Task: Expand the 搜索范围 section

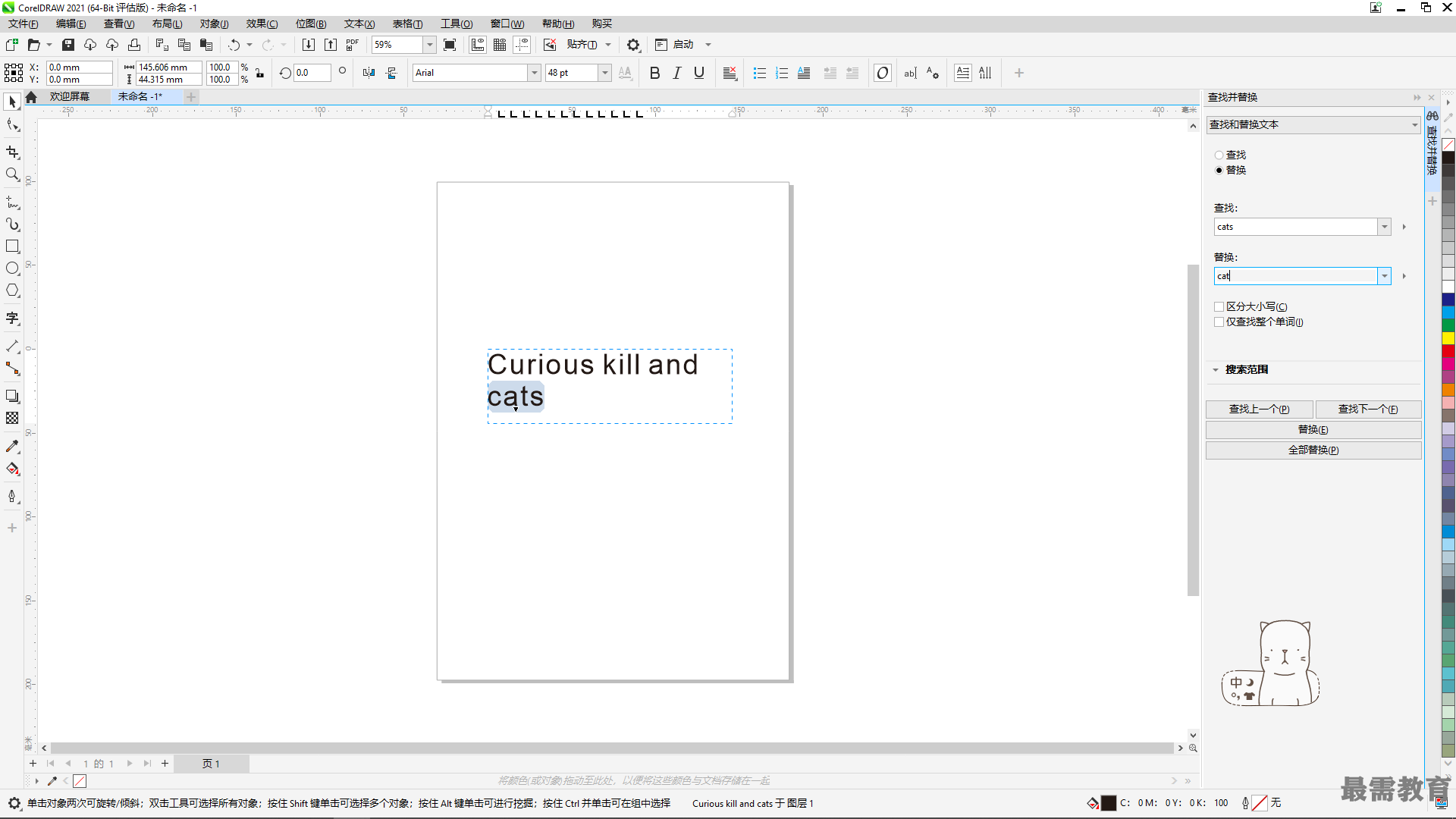Action: [1216, 369]
